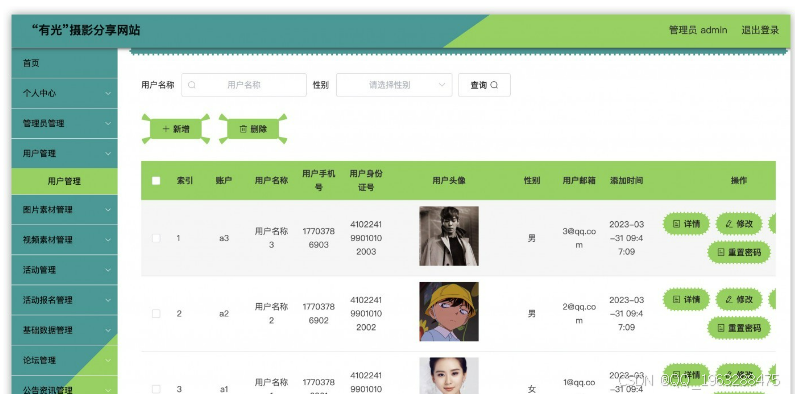Screen dimensions: 795x394
Task: Check the row checkbox for account a3
Action: pos(156,238)
